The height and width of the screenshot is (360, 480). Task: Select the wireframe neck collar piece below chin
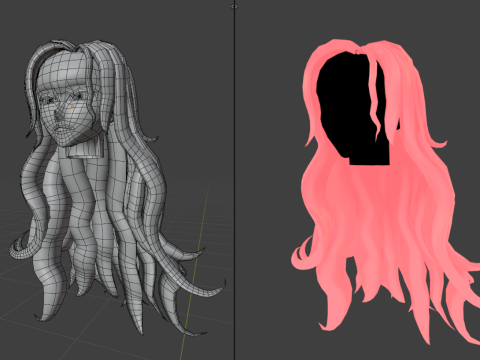[85, 147]
